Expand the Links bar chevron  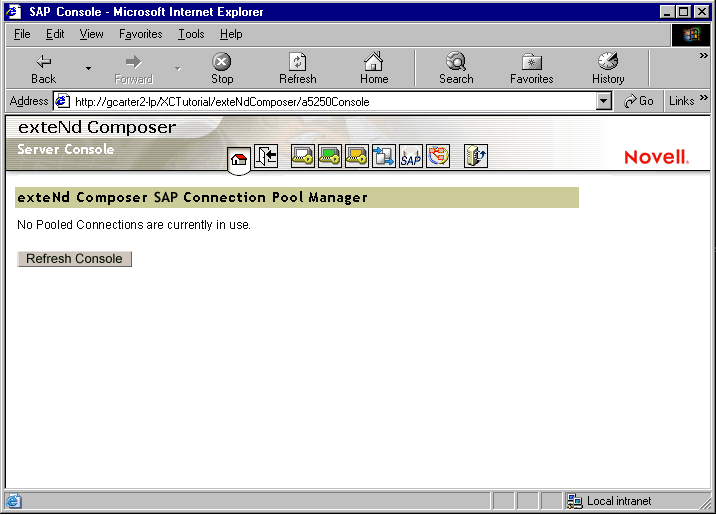703,98
